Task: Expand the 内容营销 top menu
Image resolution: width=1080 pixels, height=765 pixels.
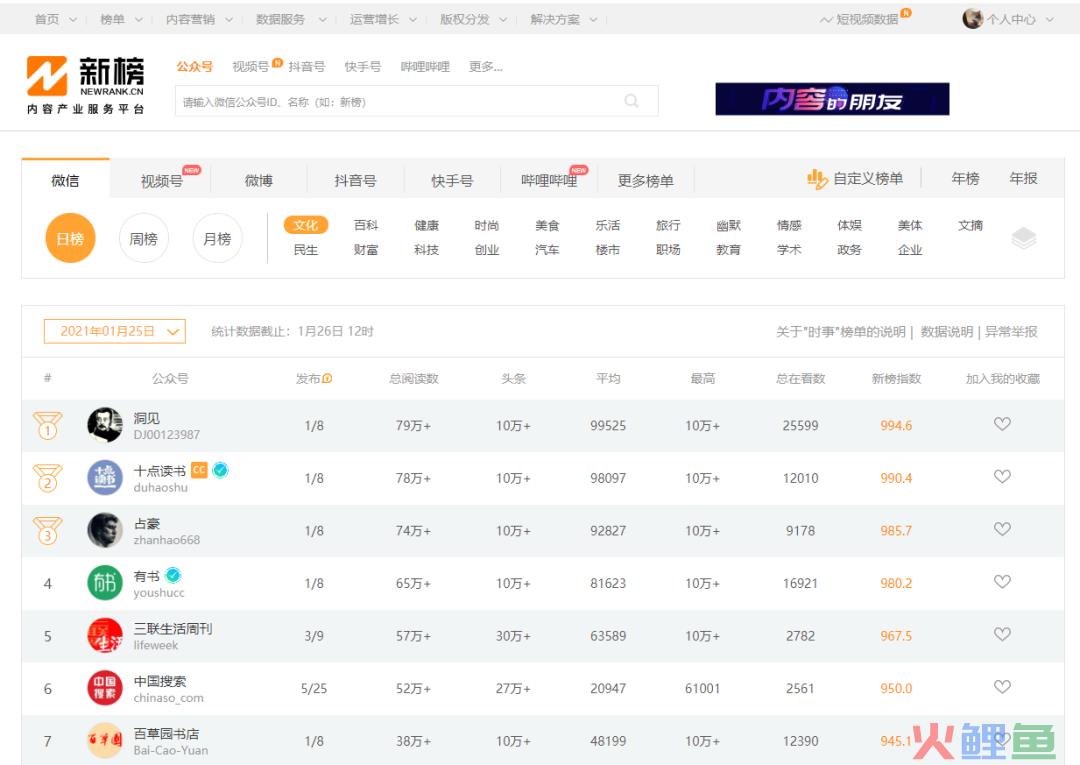Action: (x=199, y=19)
